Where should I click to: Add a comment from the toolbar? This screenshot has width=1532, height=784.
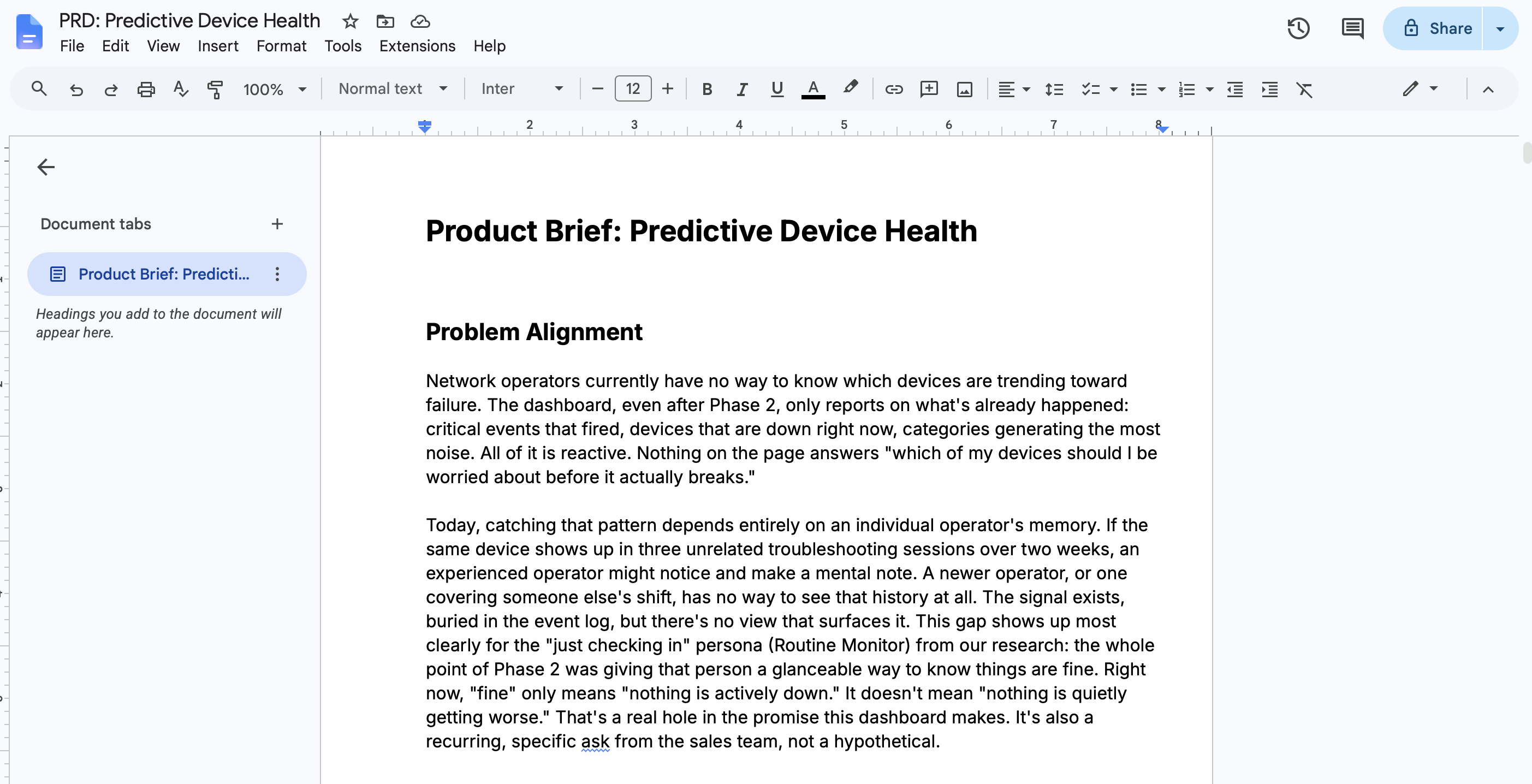[x=929, y=89]
